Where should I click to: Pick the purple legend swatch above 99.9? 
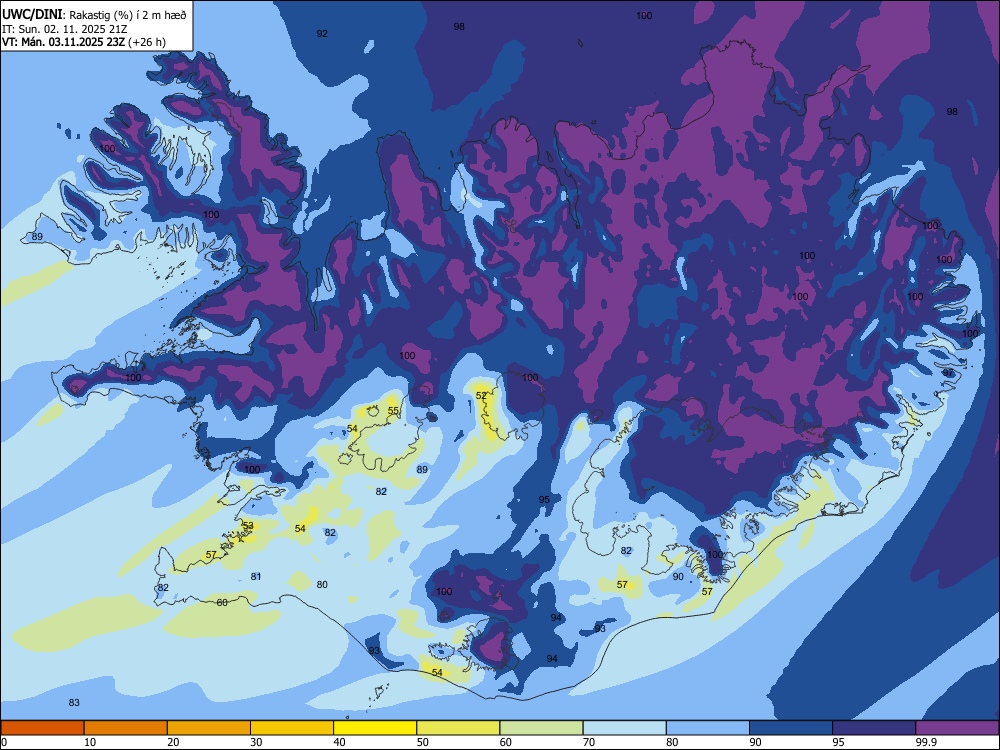coord(957,728)
